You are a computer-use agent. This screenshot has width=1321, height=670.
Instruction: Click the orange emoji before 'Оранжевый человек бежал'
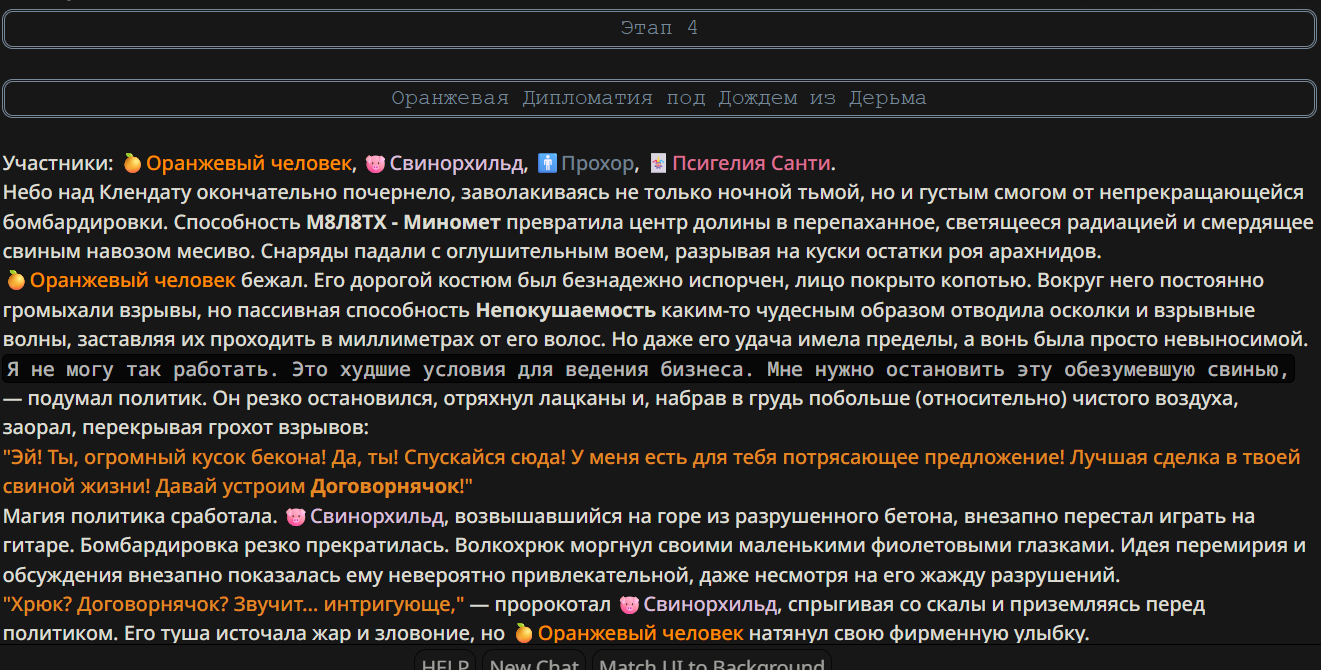pos(15,280)
